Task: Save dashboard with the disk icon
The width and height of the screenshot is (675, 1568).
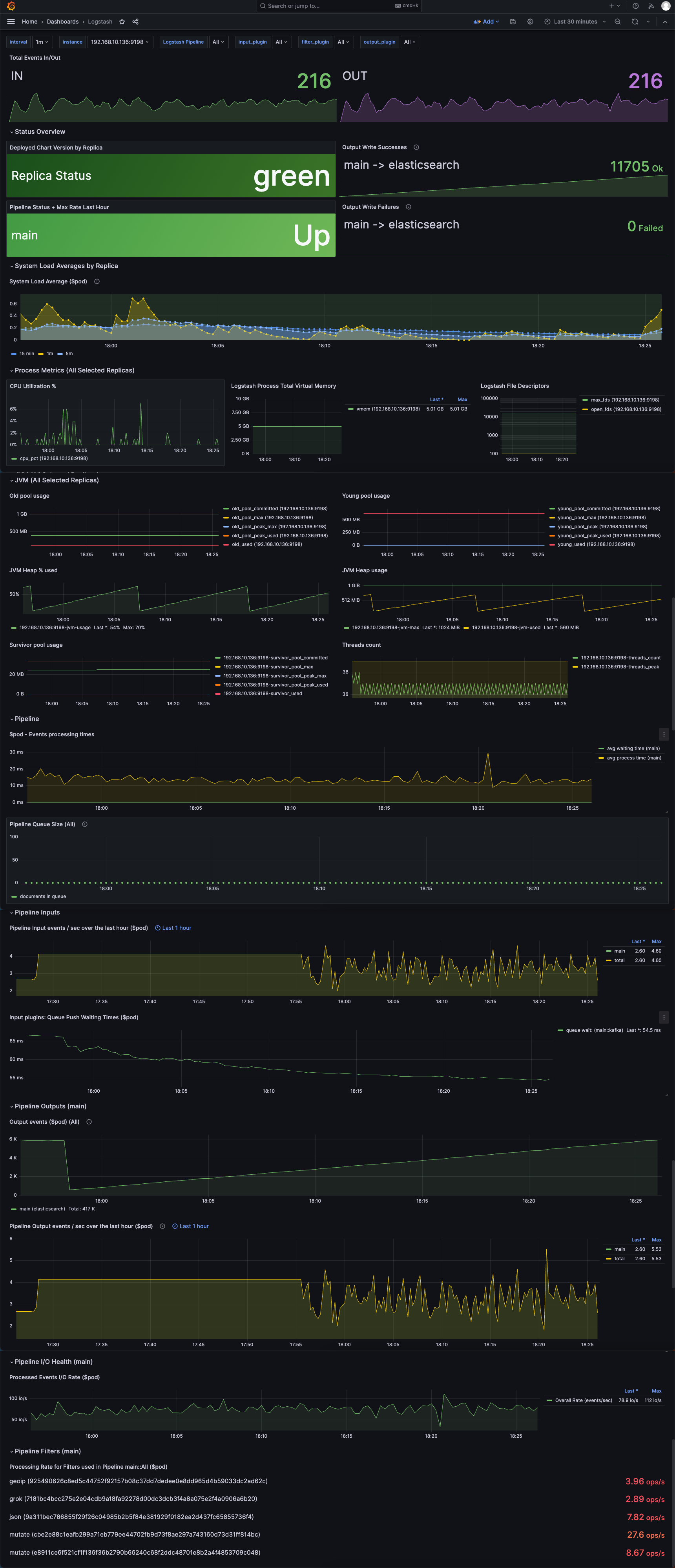Action: tap(513, 21)
